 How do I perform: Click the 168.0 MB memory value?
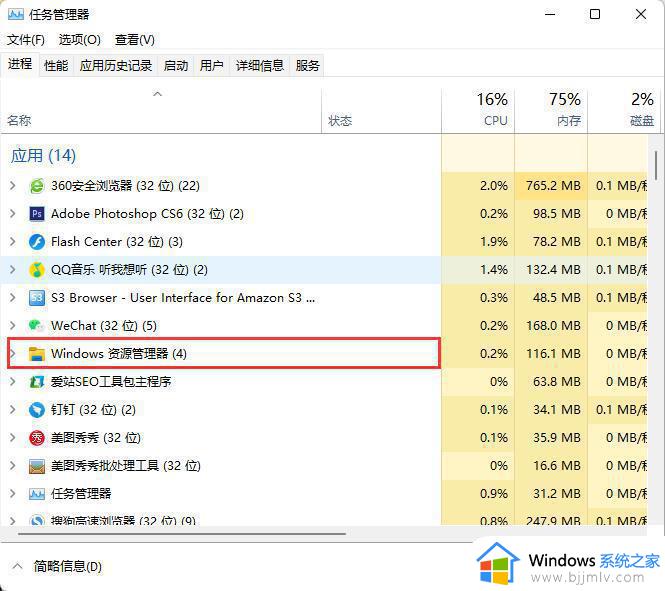[x=553, y=326]
